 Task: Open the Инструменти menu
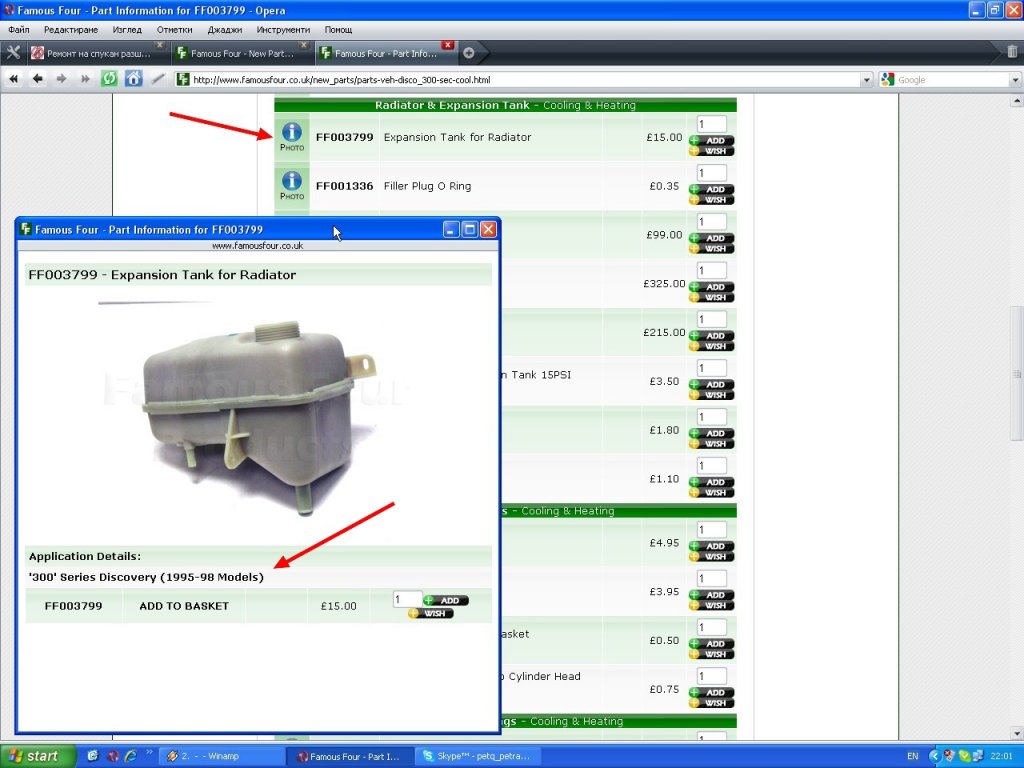pos(283,29)
